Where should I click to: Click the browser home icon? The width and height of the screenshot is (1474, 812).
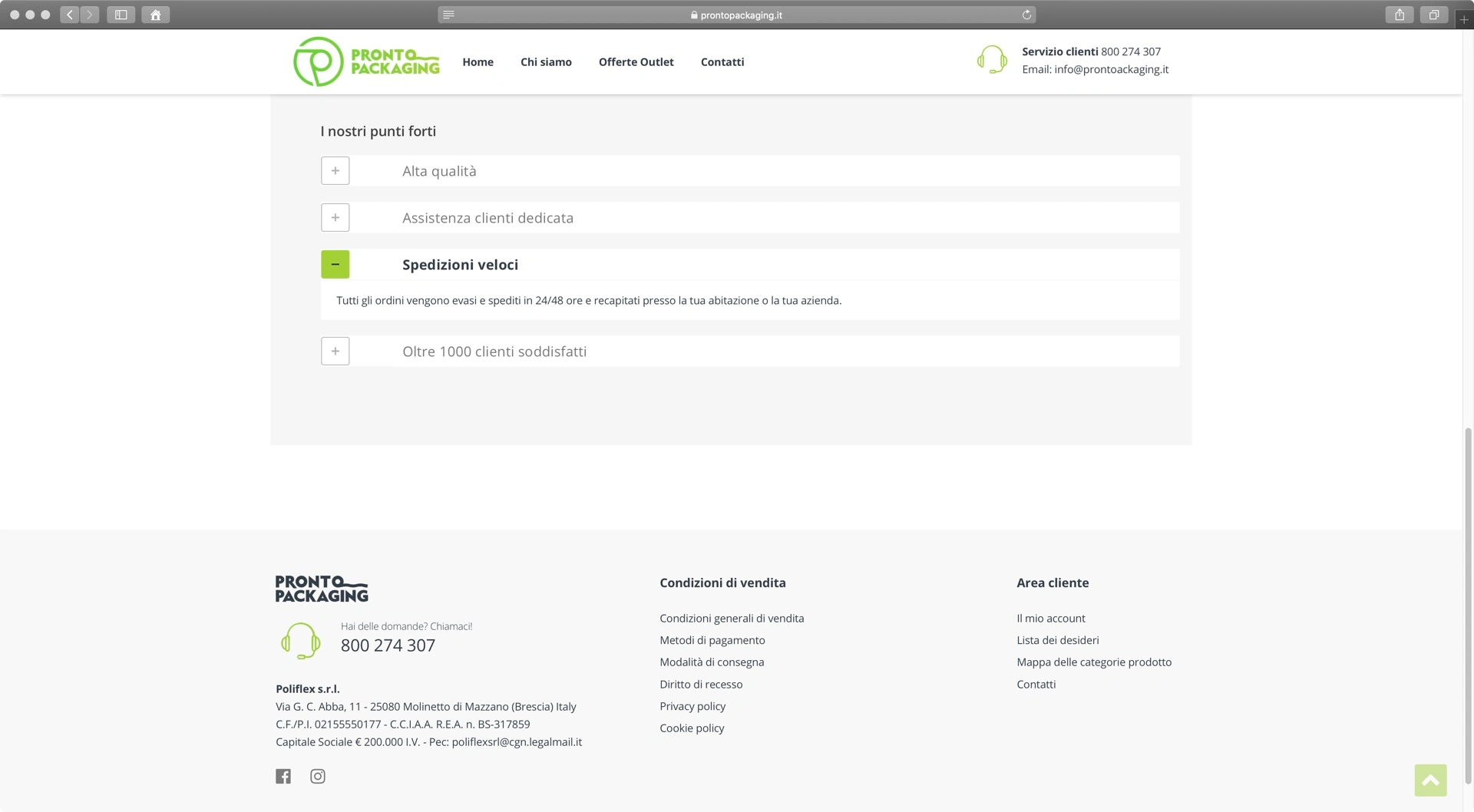tap(155, 15)
